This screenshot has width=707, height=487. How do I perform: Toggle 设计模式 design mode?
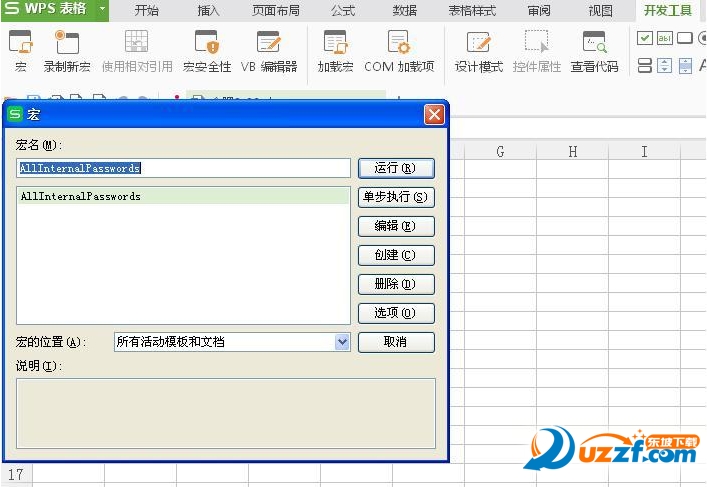[479, 50]
